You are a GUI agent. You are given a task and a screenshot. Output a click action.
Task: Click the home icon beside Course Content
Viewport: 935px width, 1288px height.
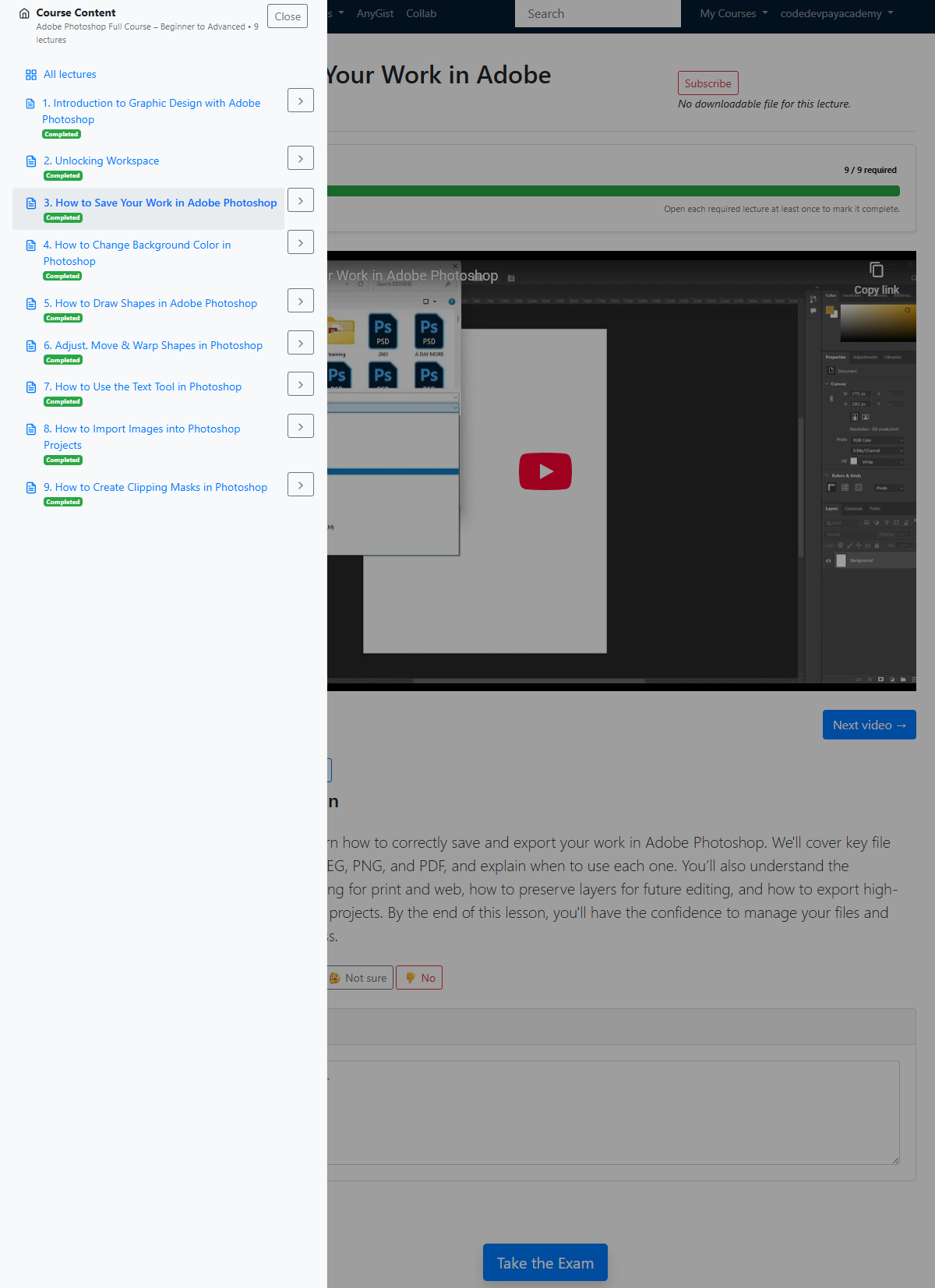(x=24, y=13)
